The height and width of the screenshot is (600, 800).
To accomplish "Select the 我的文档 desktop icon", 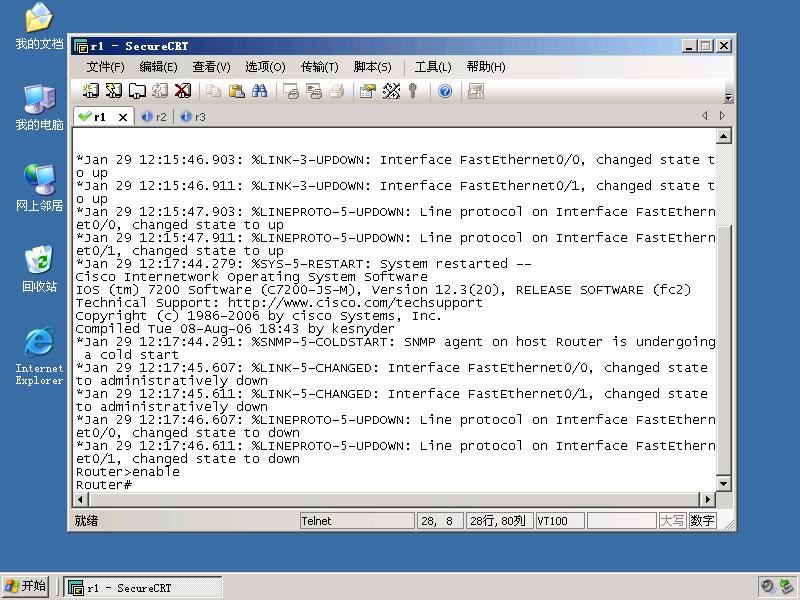I will [x=39, y=26].
